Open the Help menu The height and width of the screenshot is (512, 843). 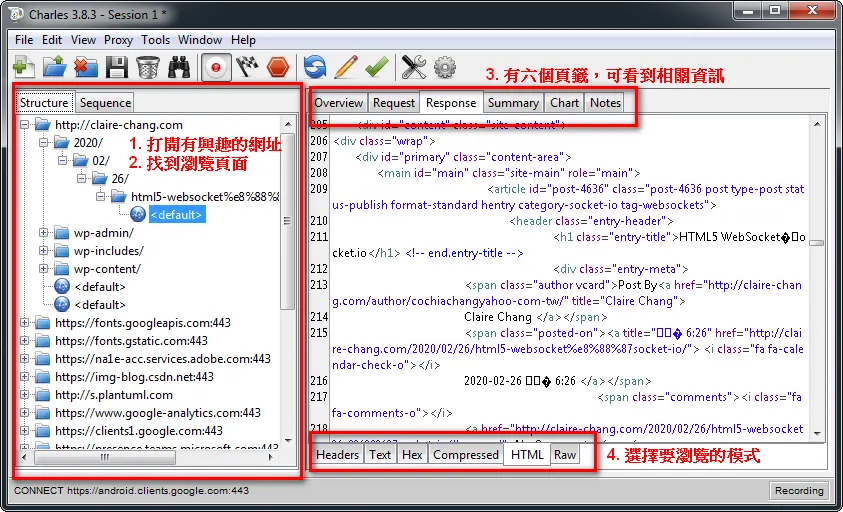[x=244, y=40]
